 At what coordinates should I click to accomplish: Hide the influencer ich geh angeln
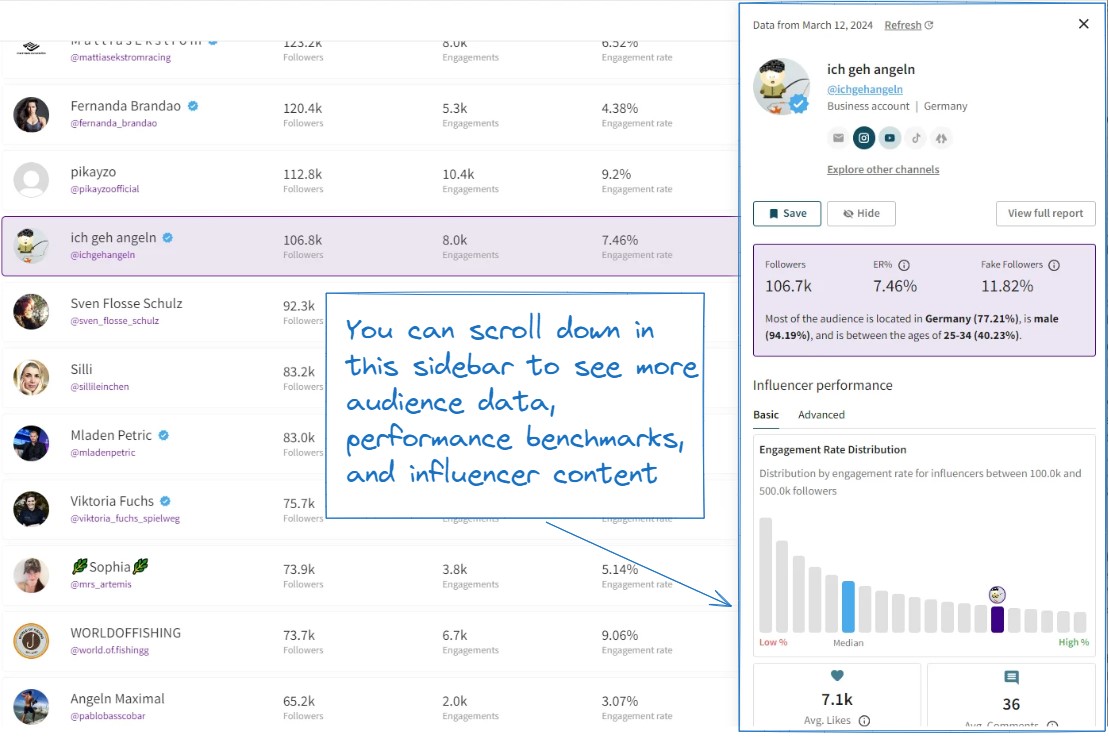click(861, 213)
